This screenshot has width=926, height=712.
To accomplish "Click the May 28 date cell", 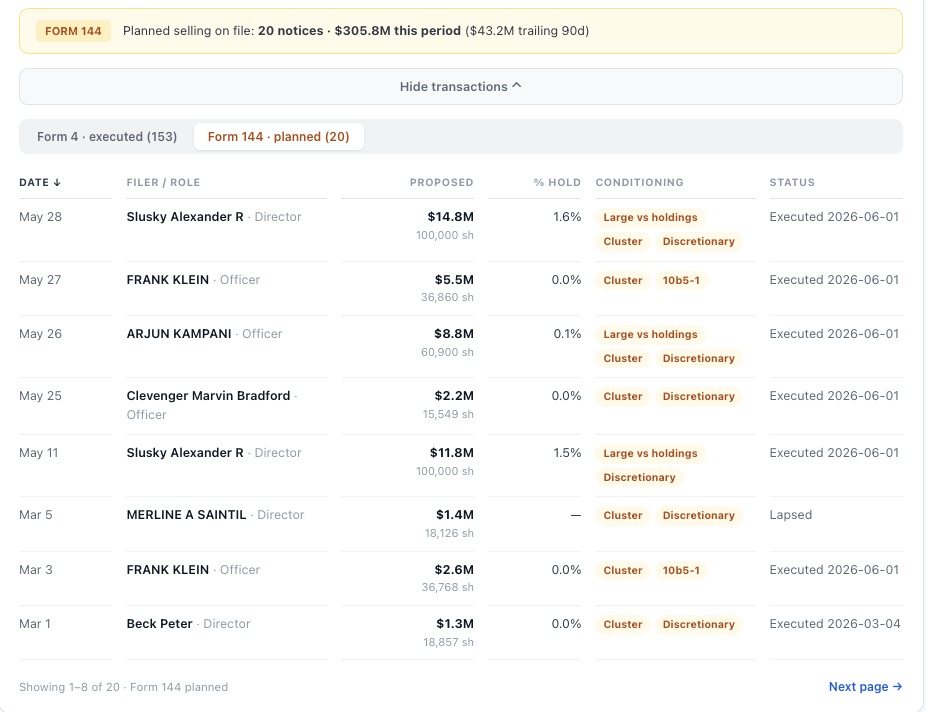I will pos(40,217).
